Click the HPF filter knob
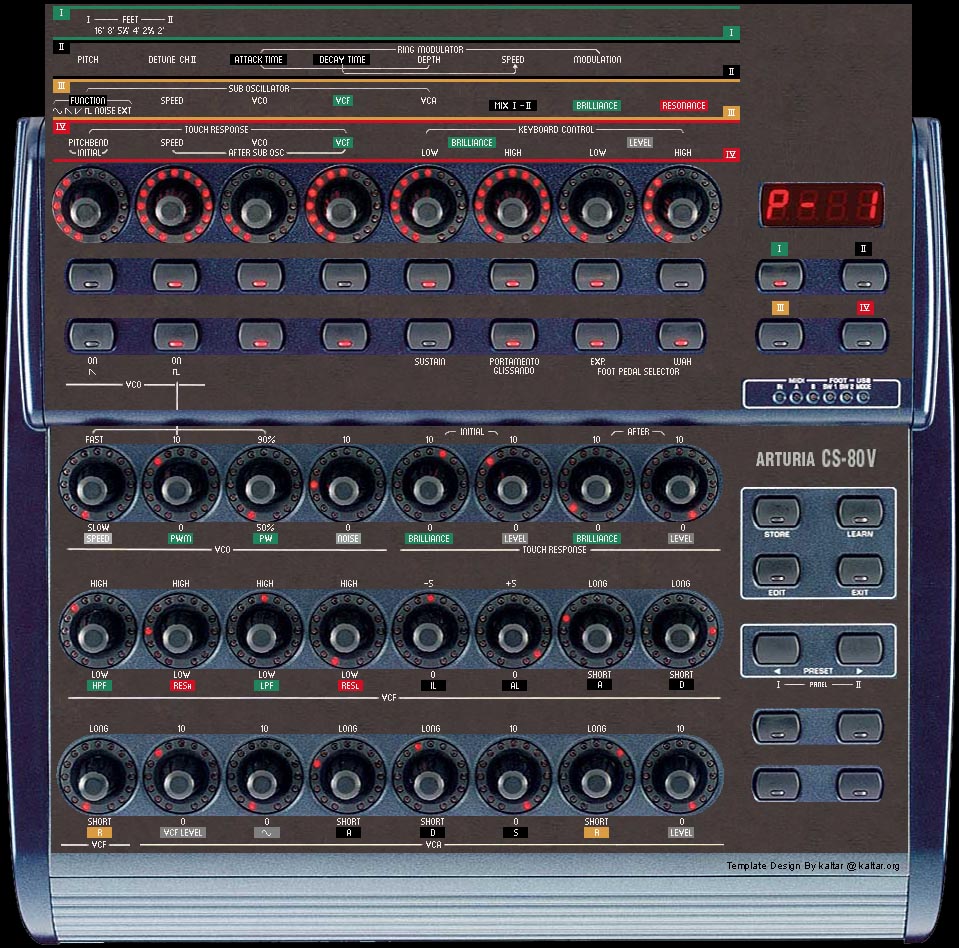 (x=97, y=631)
